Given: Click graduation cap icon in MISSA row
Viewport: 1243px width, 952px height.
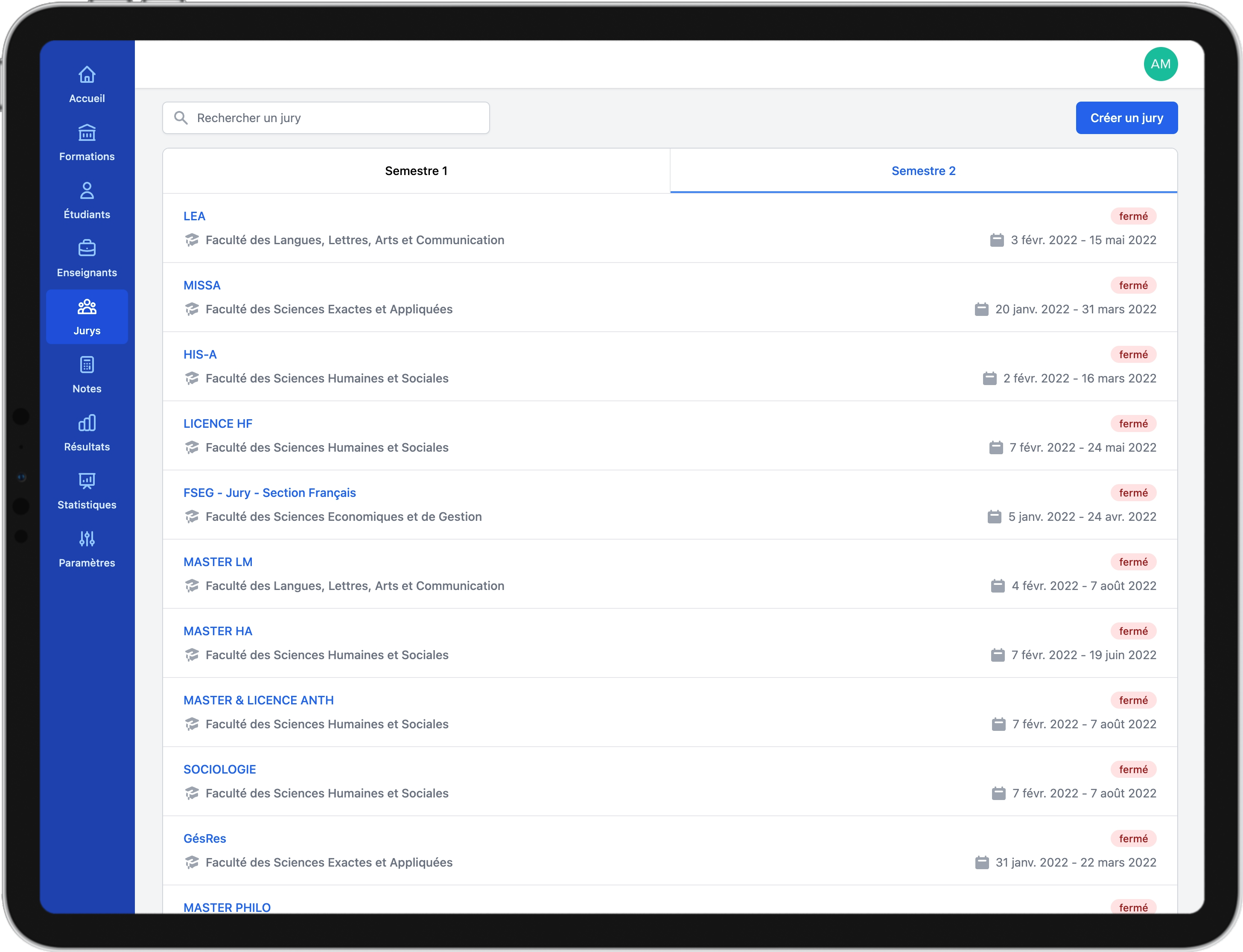Looking at the screenshot, I should tap(192, 310).
